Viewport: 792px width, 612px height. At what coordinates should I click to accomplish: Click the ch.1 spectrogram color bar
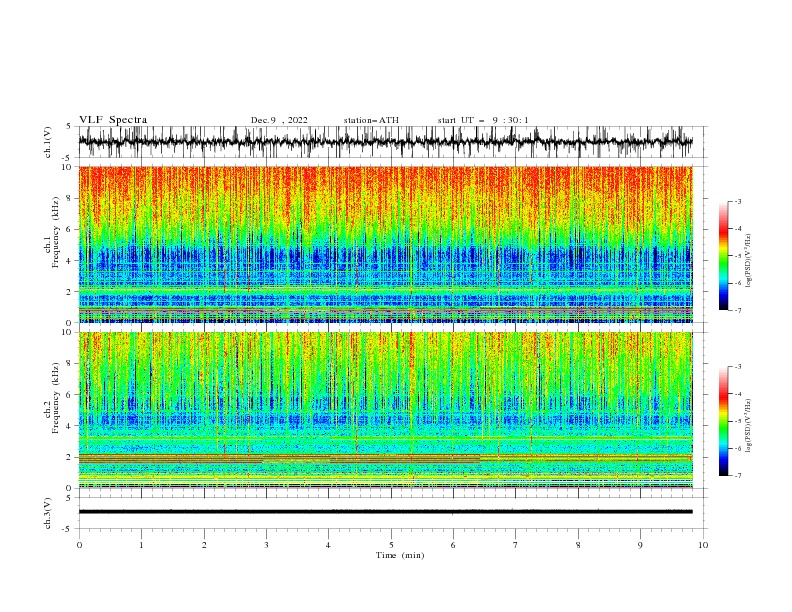tap(723, 256)
